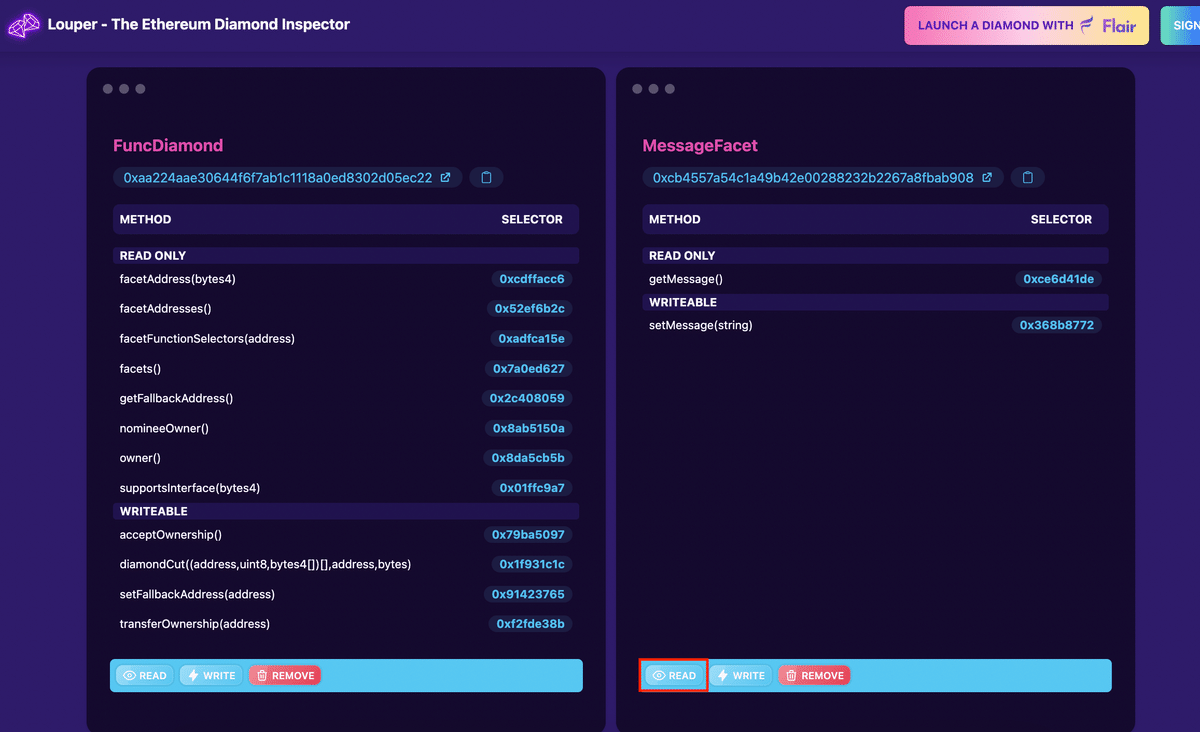Click selector badge 0x1f931c1c
This screenshot has width=1200, height=732.
(533, 564)
